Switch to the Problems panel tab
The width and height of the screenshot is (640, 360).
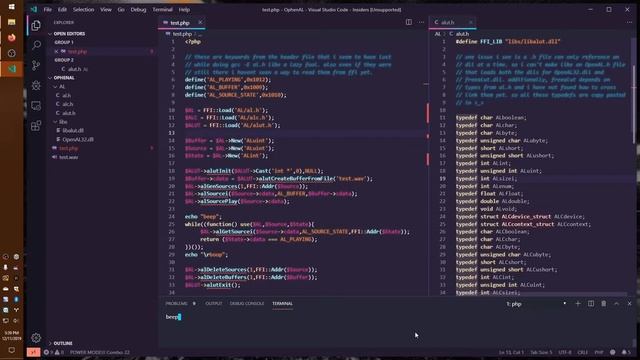coord(177,304)
